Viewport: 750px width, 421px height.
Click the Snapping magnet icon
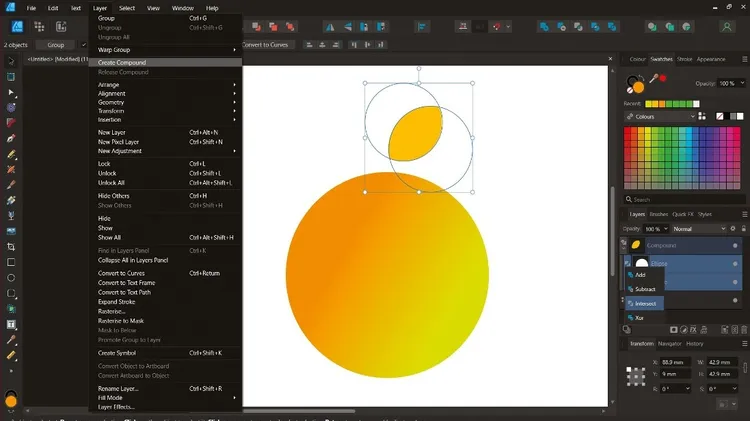(x=497, y=27)
